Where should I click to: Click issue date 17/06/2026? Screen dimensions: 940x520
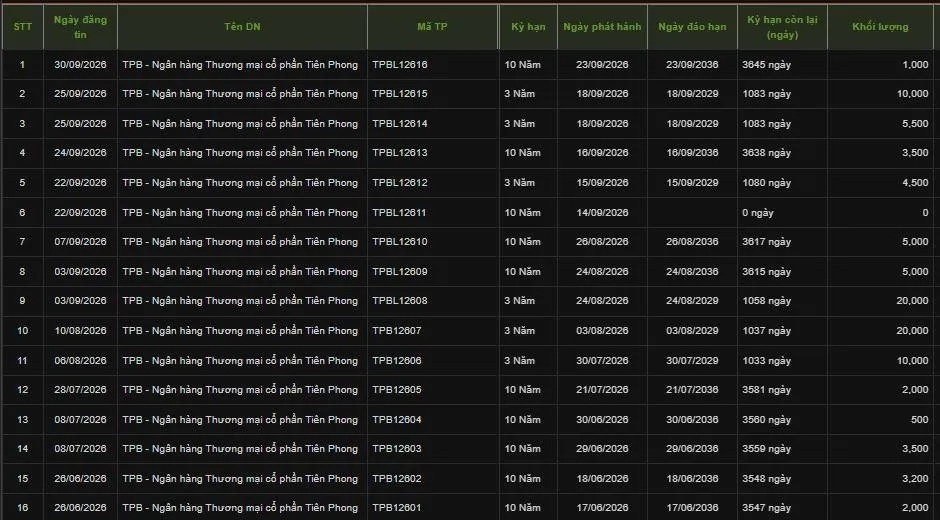coord(602,508)
